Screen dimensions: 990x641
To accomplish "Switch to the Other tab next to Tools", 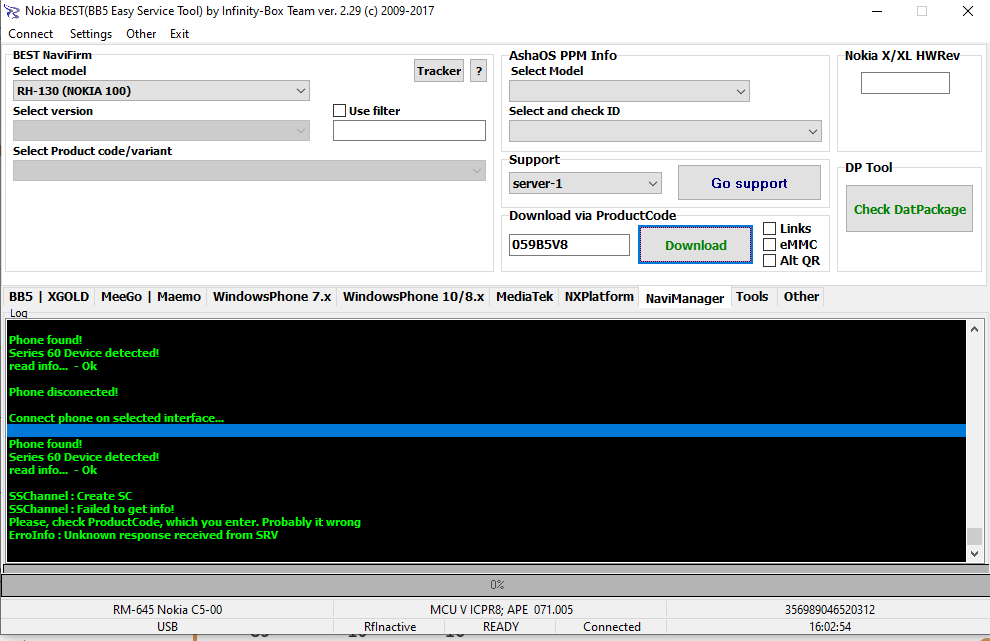I will [x=801, y=297].
